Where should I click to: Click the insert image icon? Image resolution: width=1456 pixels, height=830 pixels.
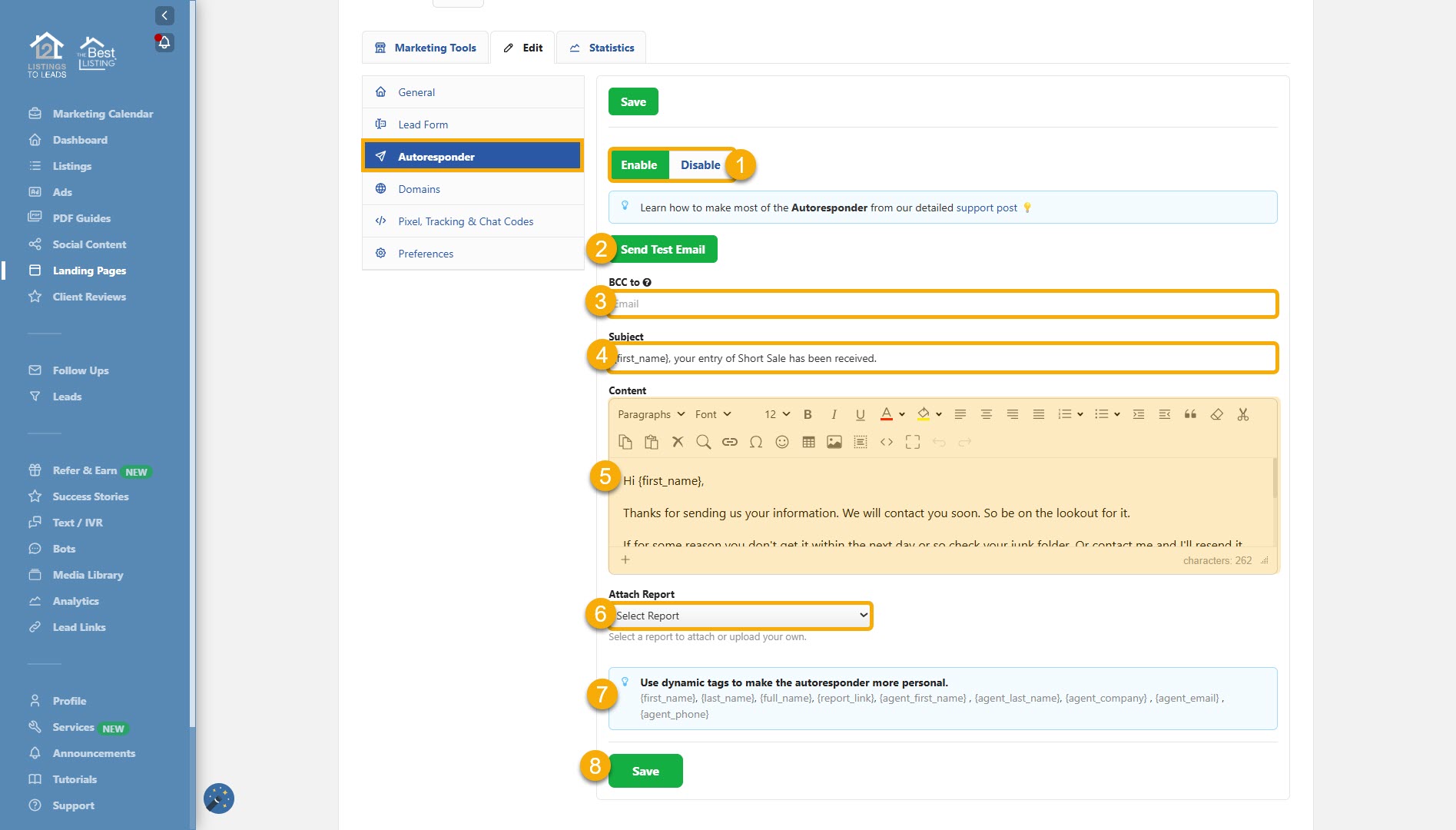coord(834,442)
